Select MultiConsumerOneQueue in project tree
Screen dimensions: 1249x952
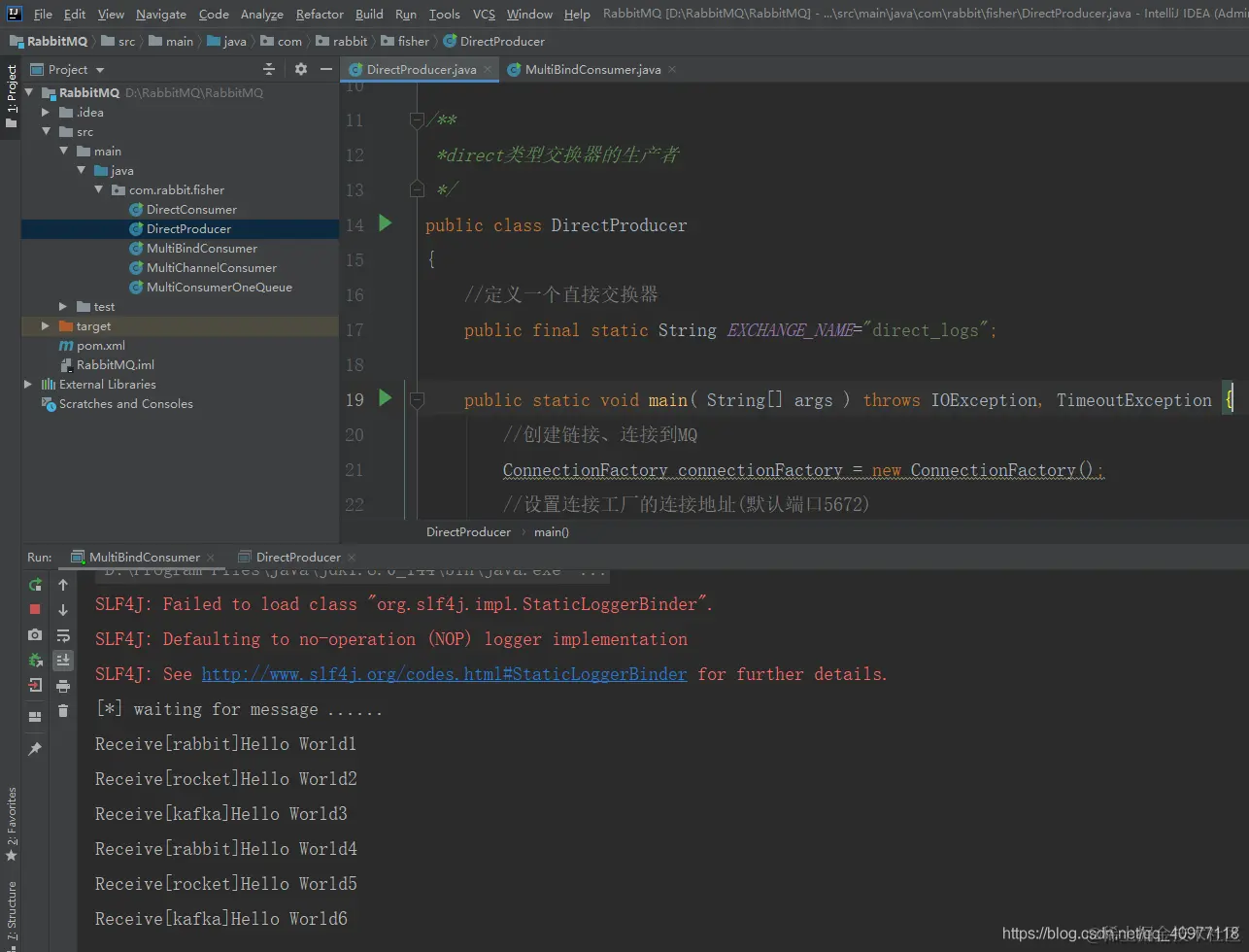click(x=219, y=287)
